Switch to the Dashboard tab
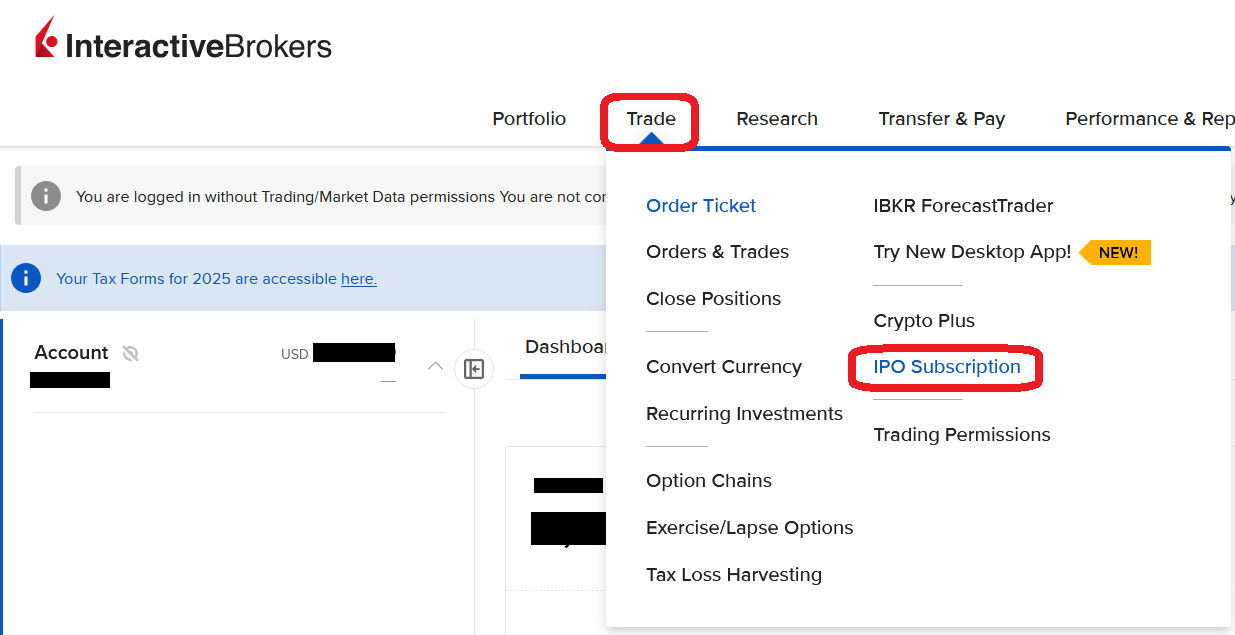 point(565,347)
